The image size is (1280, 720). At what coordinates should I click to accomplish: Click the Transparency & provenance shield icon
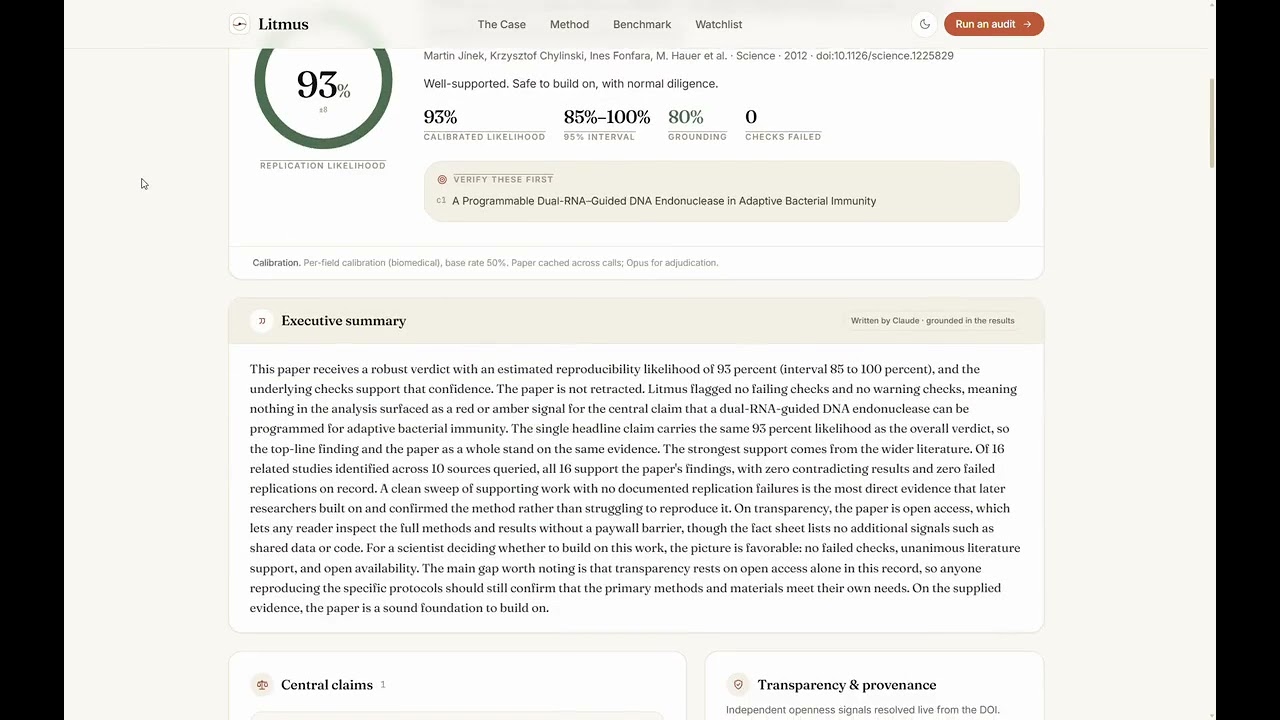738,685
